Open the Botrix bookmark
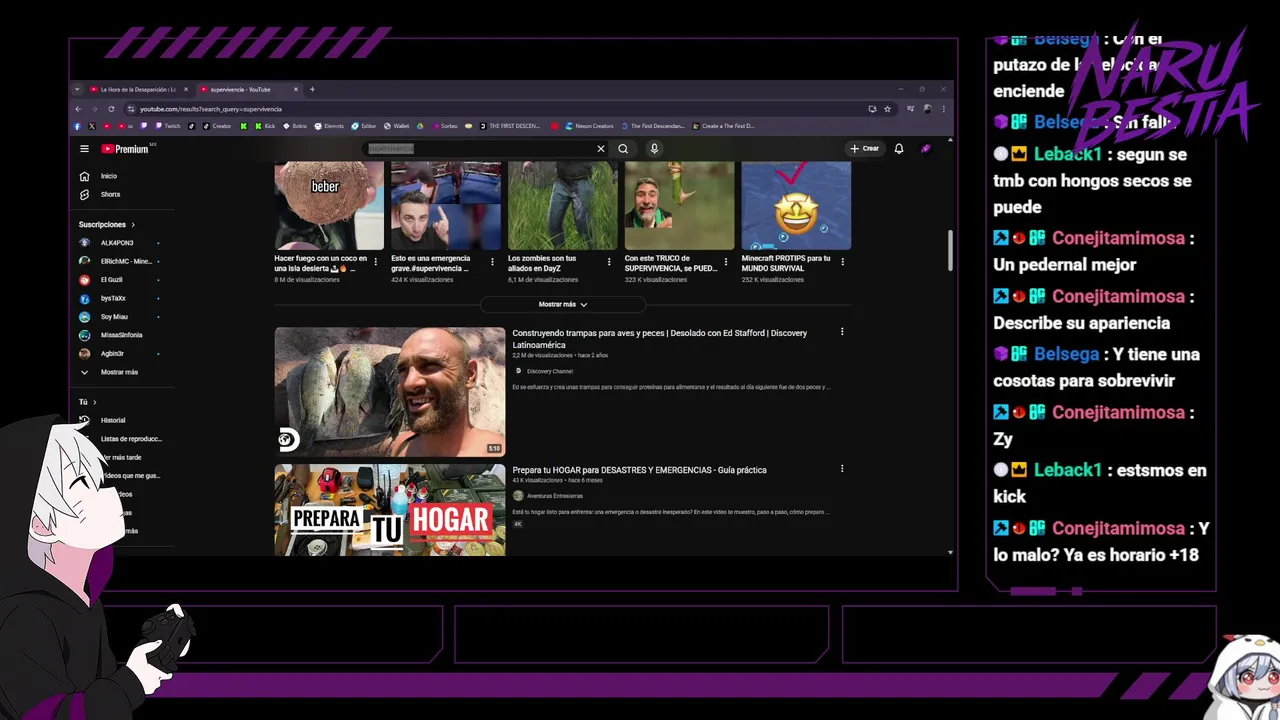1280x720 pixels. 295,126
